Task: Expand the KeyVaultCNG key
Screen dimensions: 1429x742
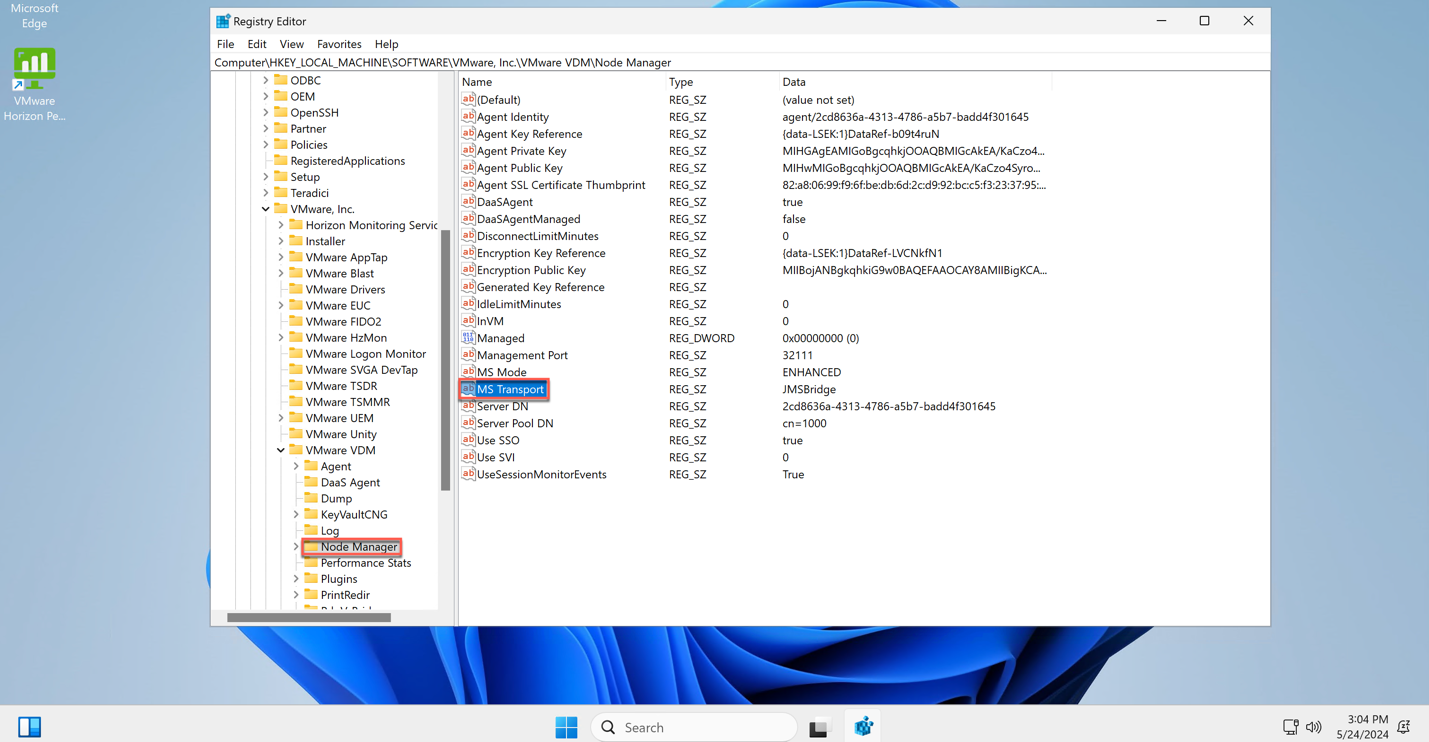Action: tap(296, 515)
